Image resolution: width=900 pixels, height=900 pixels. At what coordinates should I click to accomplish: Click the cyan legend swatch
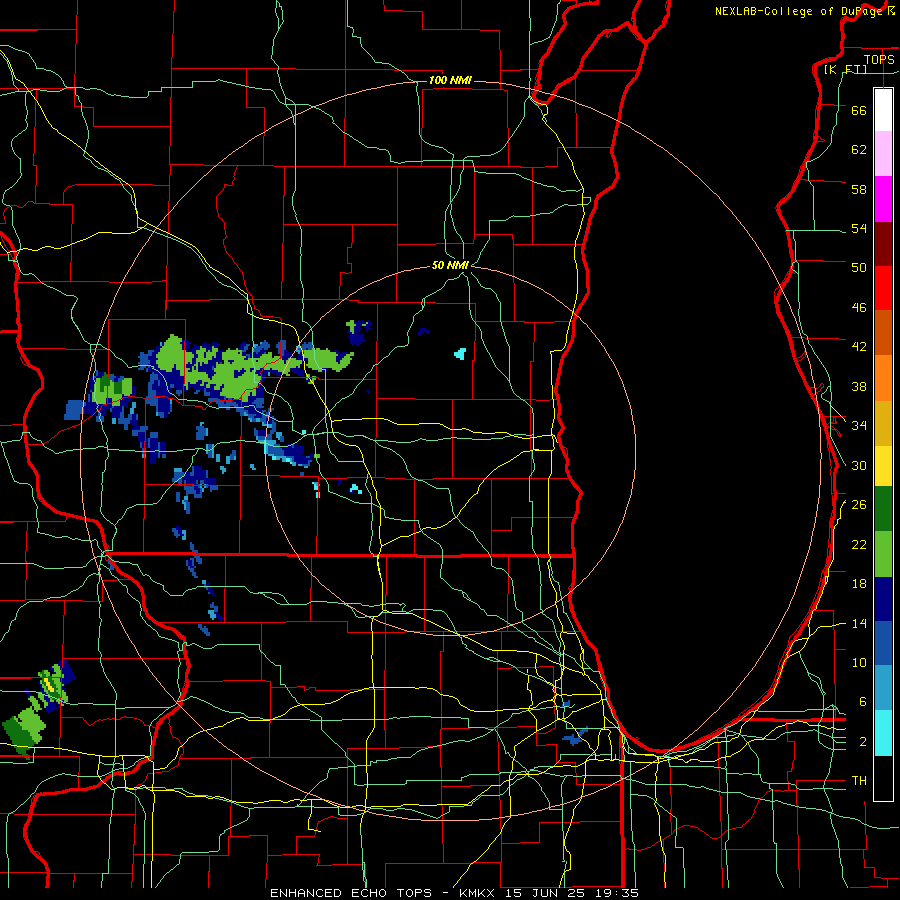click(x=883, y=733)
